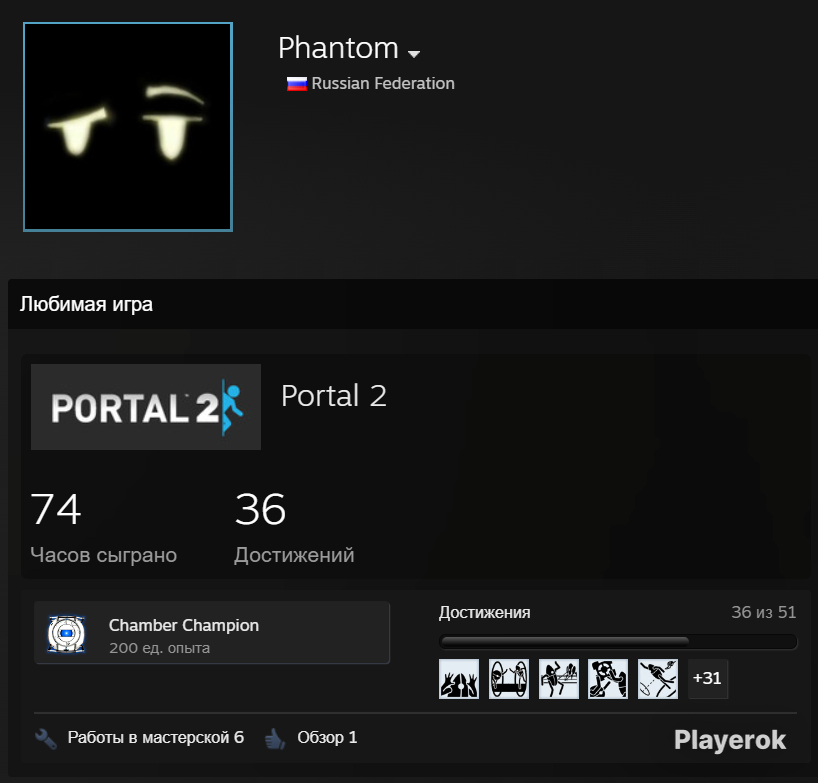Click the 74 hours played number
This screenshot has width=818, height=783.
(x=56, y=509)
